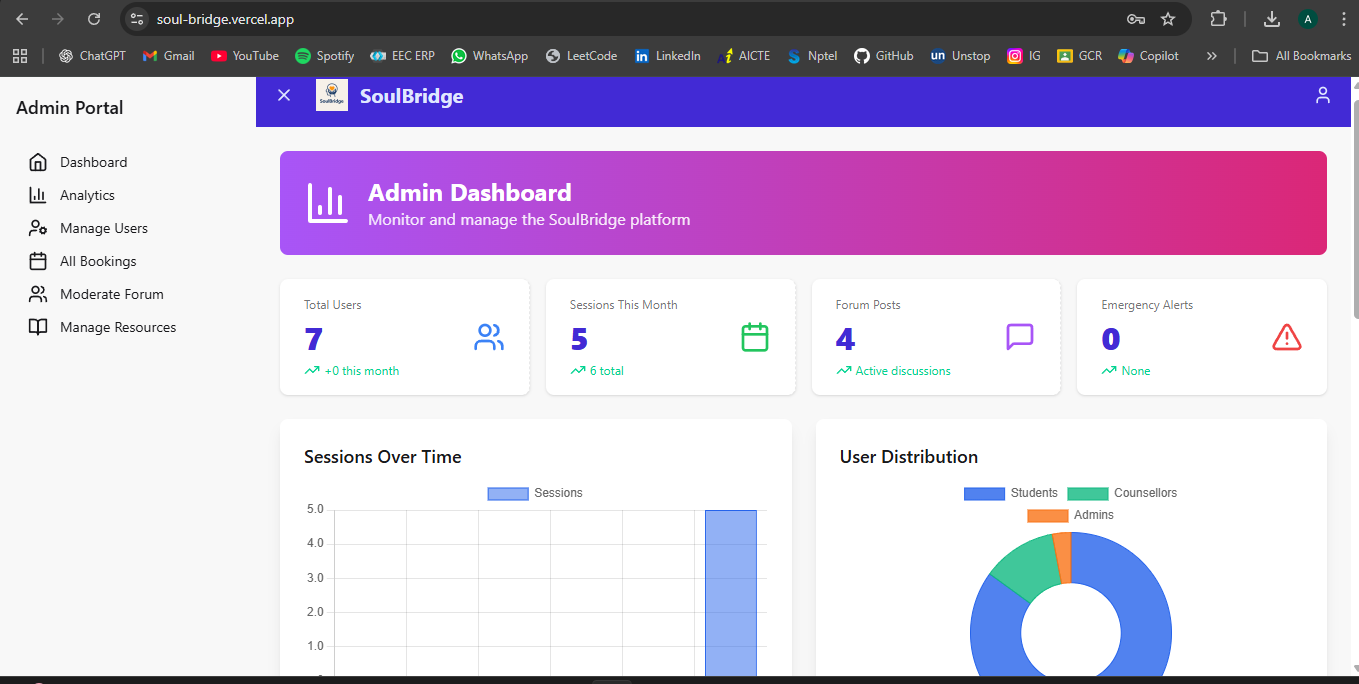Open the GCR bookmark
1359x684 pixels.
(1079, 56)
